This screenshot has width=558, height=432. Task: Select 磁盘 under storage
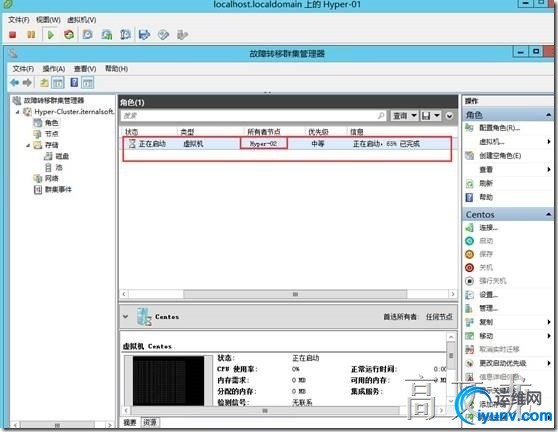pyautogui.click(x=62, y=156)
